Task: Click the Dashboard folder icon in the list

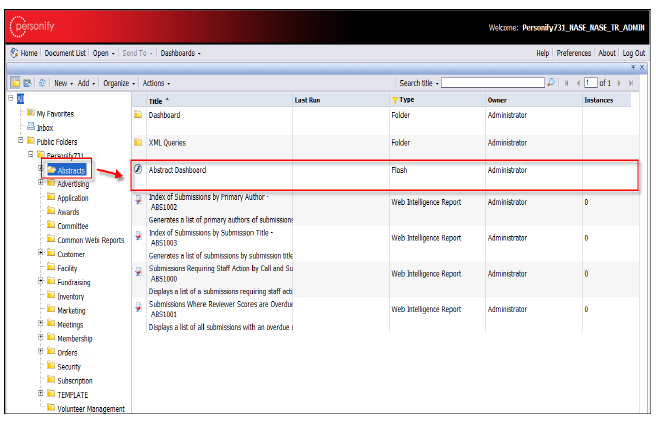Action: click(x=138, y=115)
